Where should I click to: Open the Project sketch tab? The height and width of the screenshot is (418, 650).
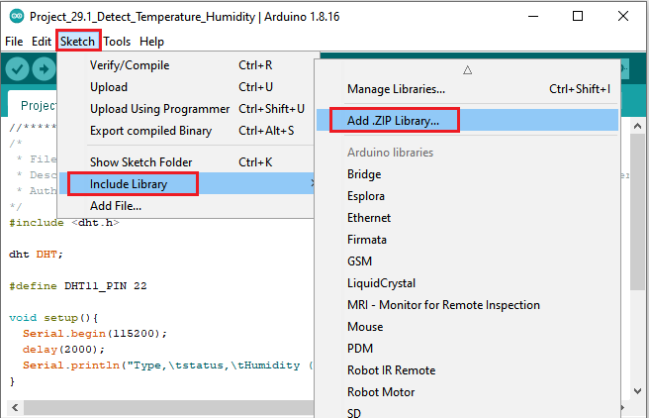[x=38, y=105]
